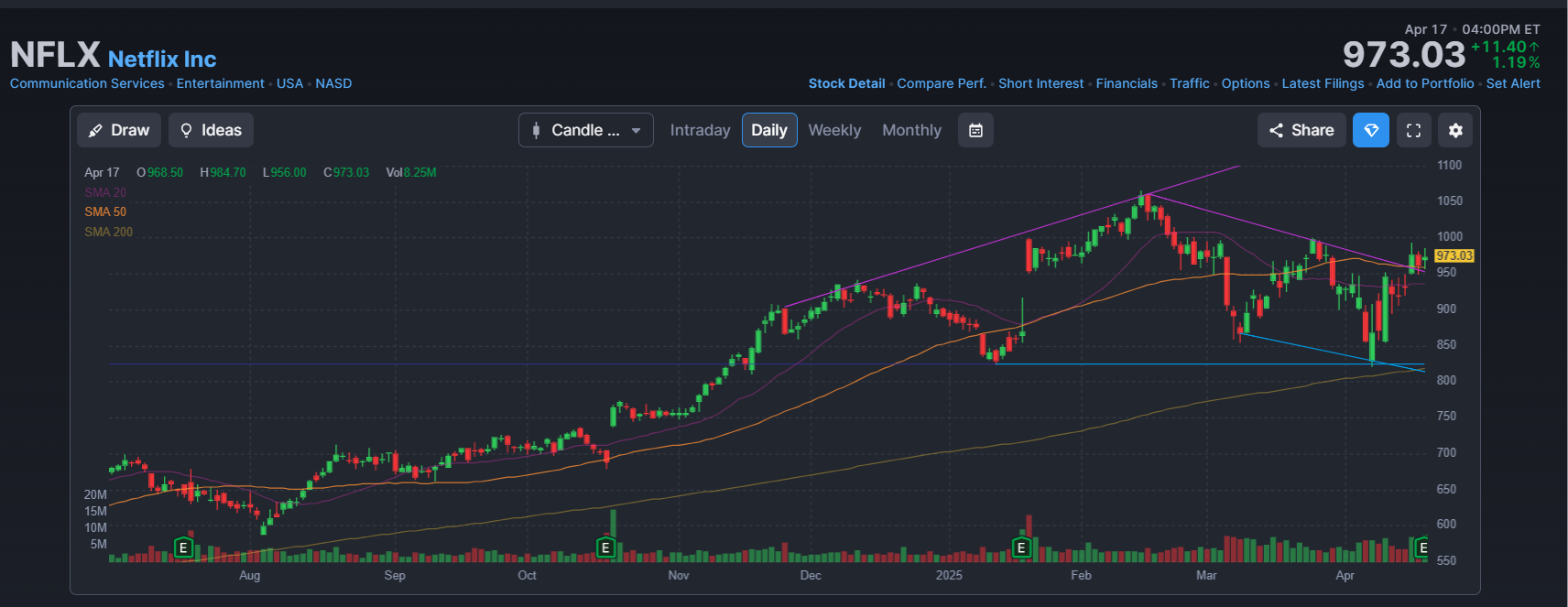The width and height of the screenshot is (1568, 607).
Task: Select the Intraday timeframe
Action: pos(700,130)
